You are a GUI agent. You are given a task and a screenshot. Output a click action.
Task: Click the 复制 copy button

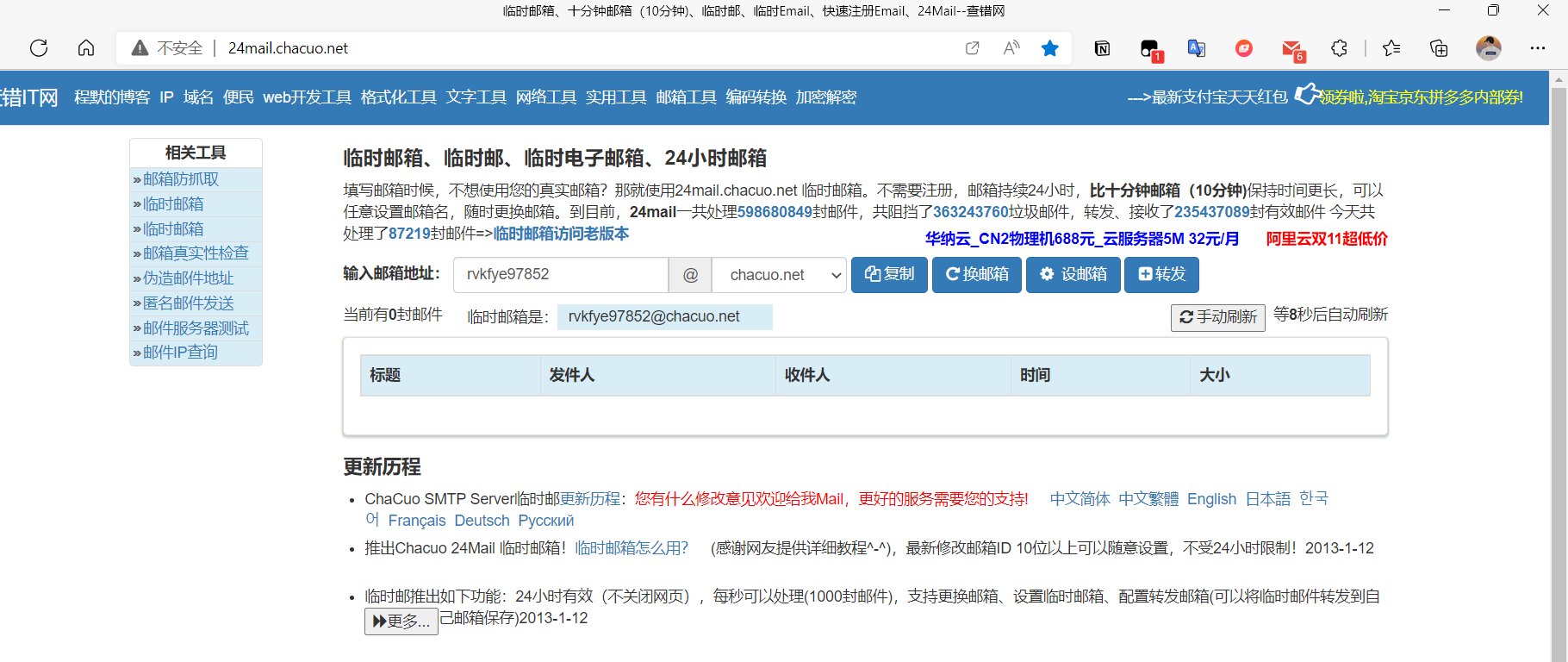[889, 274]
